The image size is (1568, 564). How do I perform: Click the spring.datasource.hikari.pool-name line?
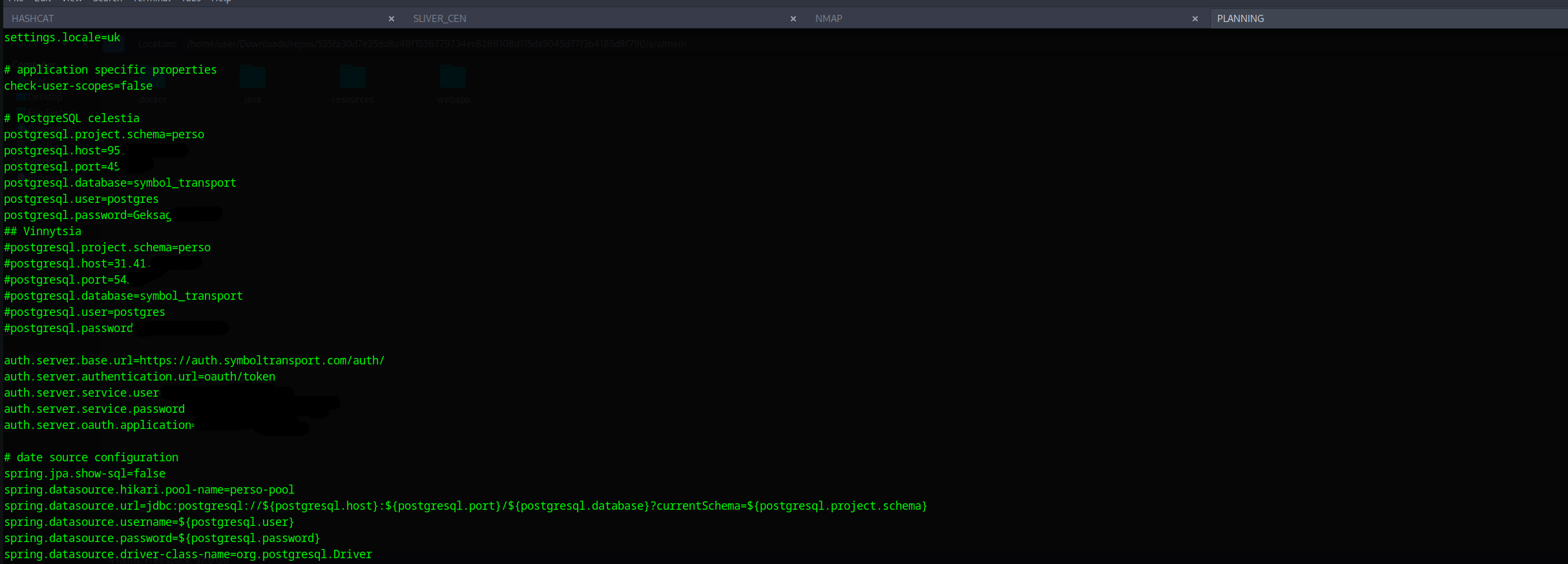149,490
